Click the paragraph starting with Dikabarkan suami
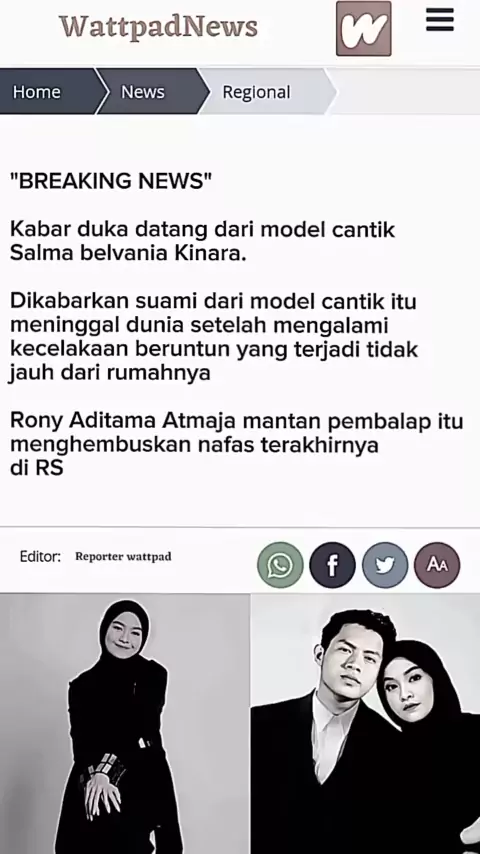The height and width of the screenshot is (854, 480). point(214,337)
